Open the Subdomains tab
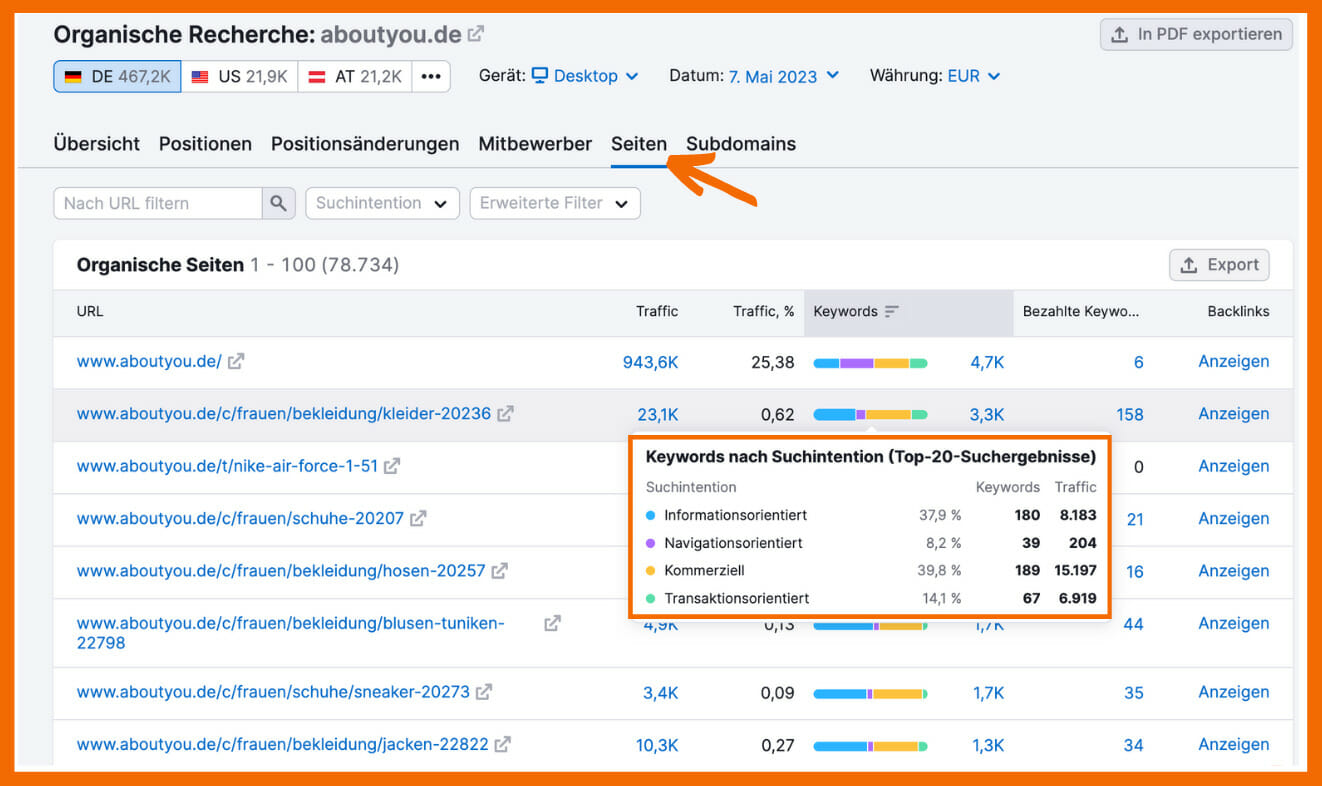 [x=740, y=144]
